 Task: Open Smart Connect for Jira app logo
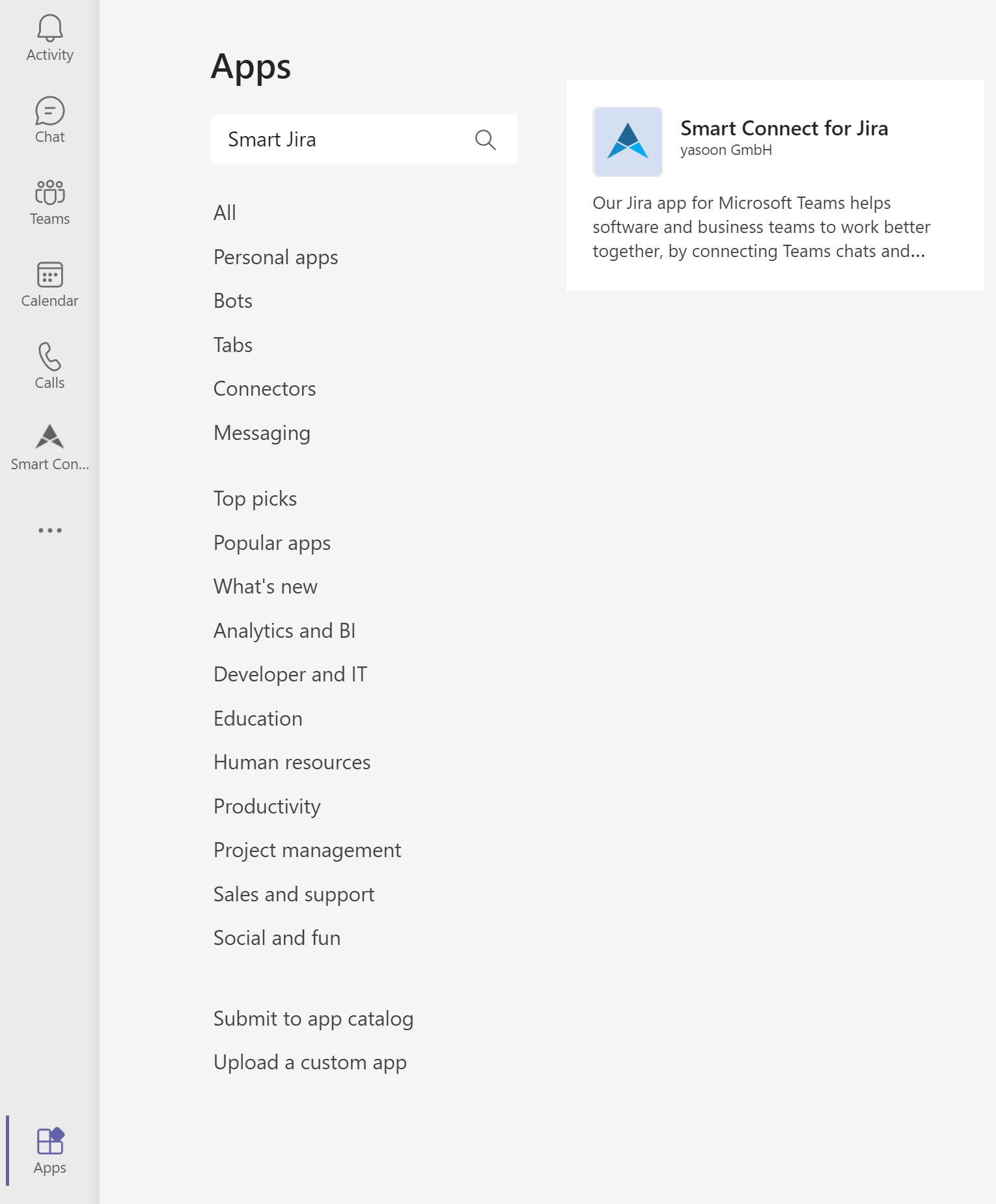[627, 142]
